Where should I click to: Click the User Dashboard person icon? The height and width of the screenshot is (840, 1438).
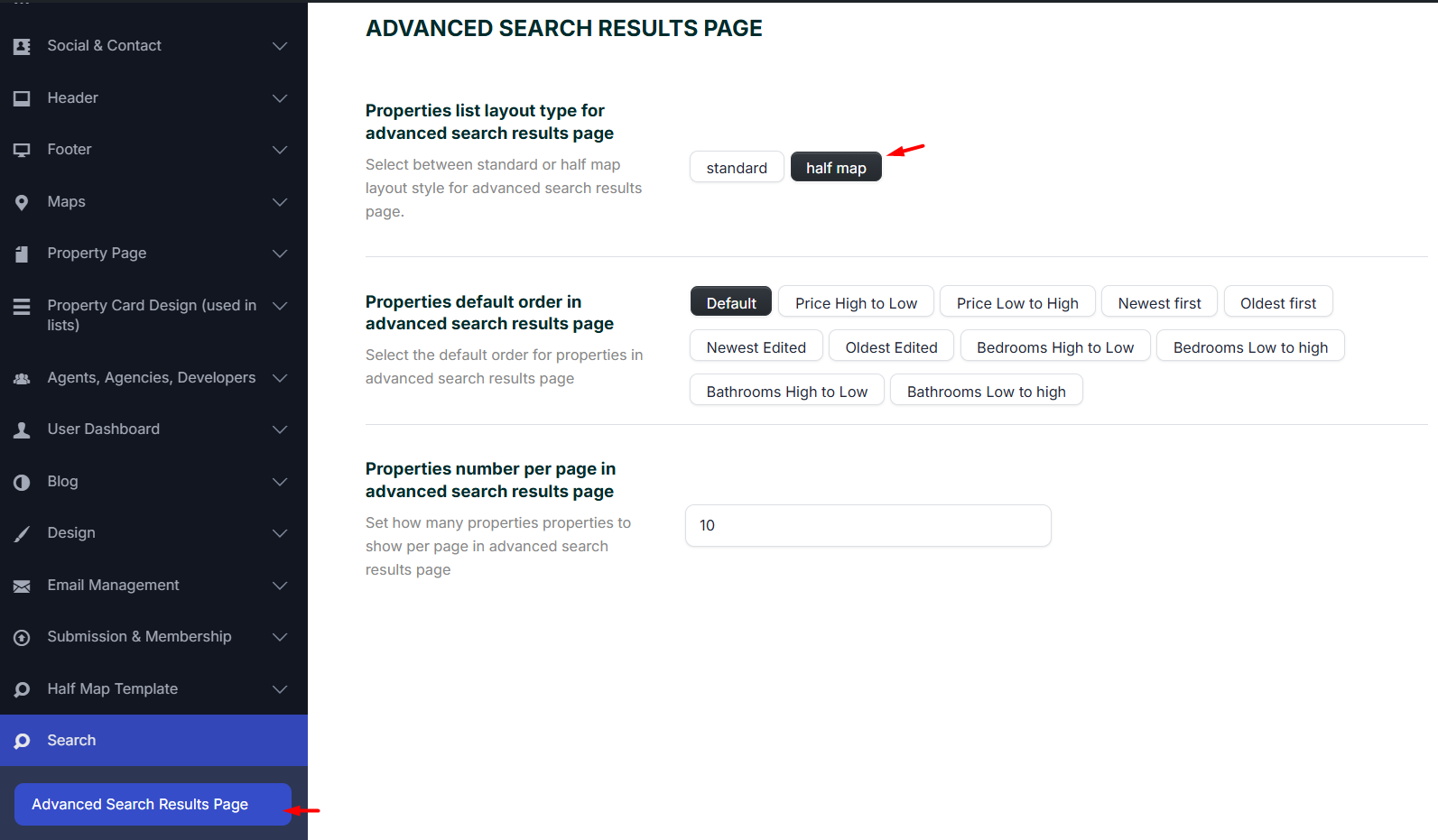click(22, 430)
